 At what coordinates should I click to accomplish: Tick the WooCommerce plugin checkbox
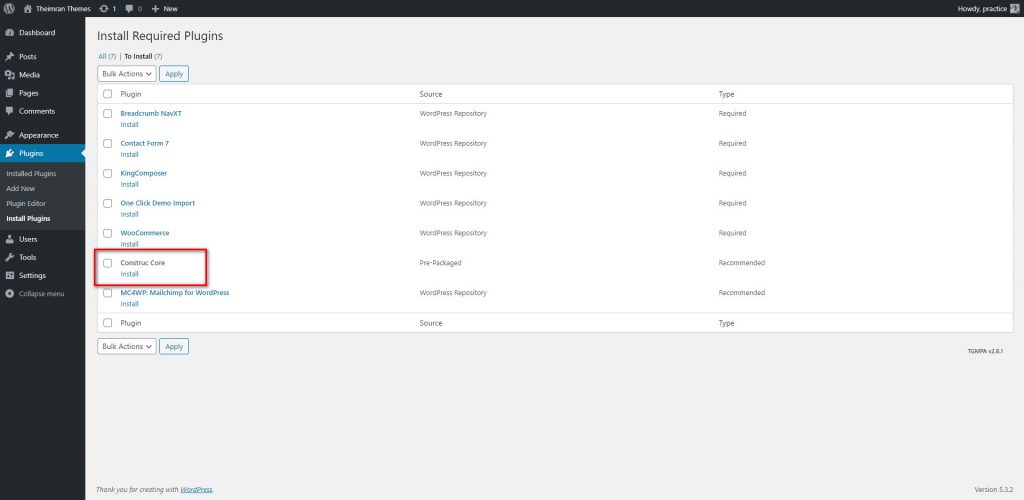[108, 233]
